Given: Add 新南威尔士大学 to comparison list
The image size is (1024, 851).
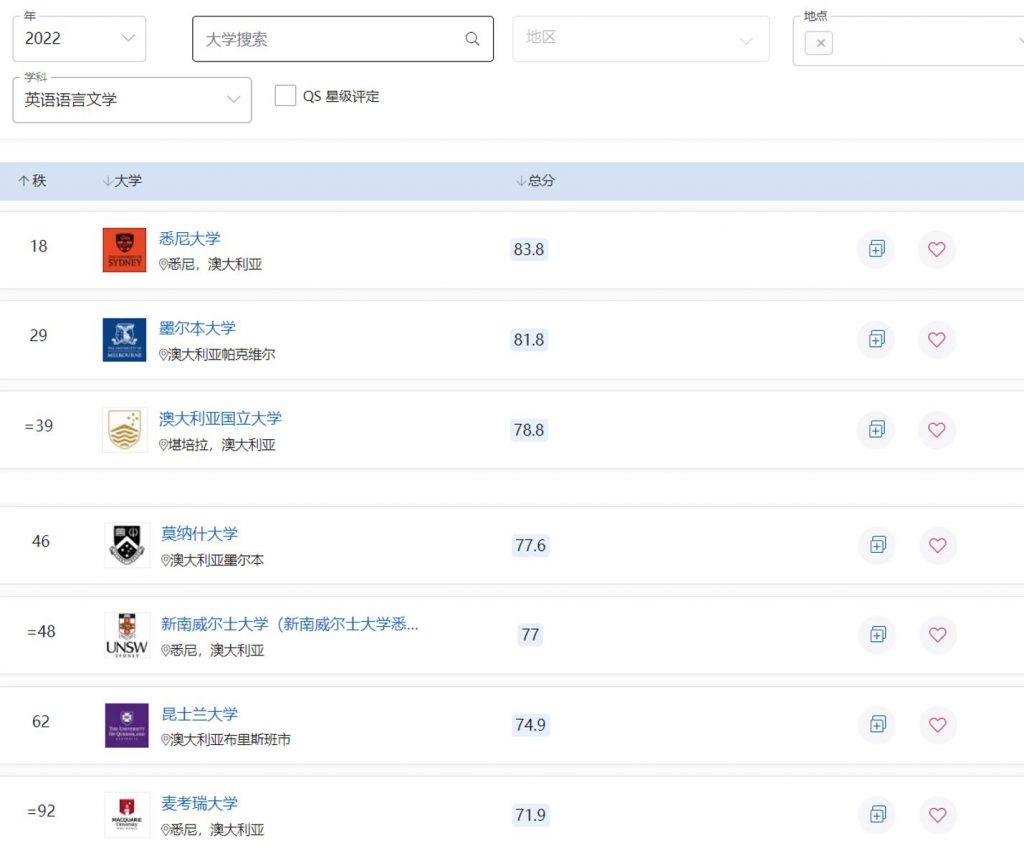Looking at the screenshot, I should 878,635.
